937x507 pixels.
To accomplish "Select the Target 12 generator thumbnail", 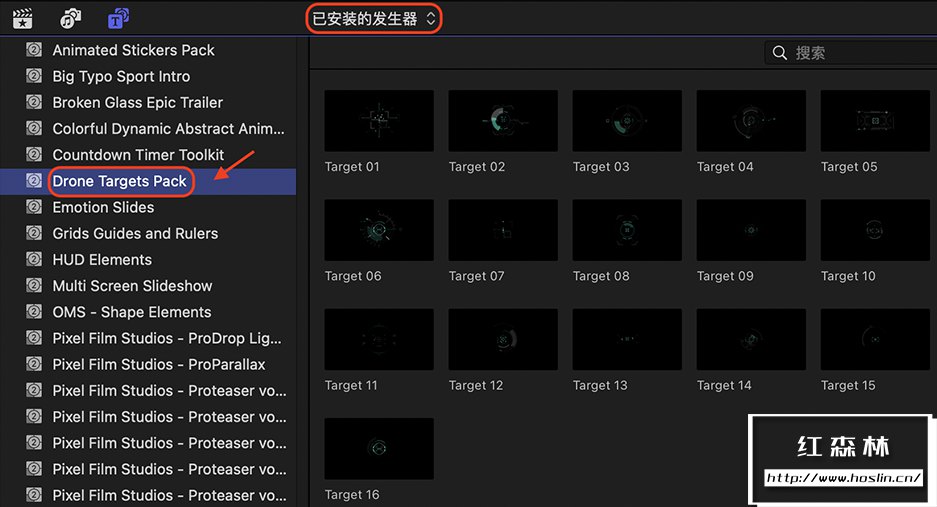I will coord(503,340).
